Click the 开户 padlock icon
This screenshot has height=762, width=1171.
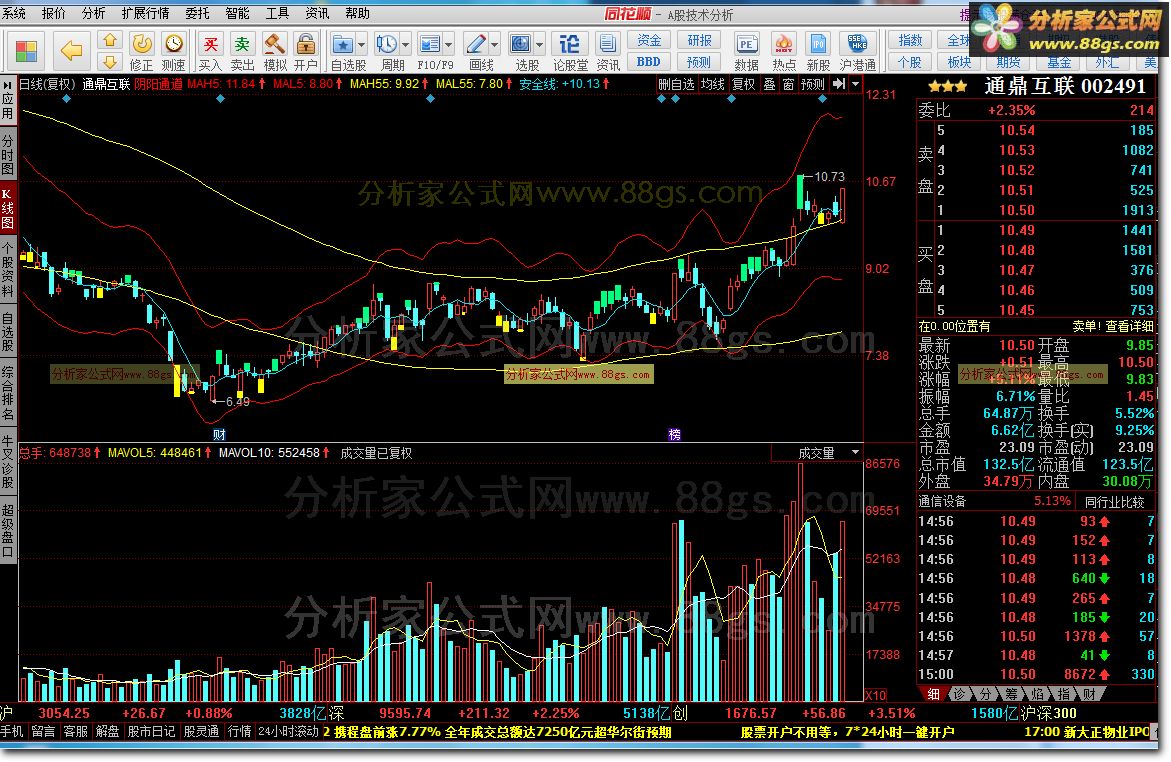pos(305,43)
